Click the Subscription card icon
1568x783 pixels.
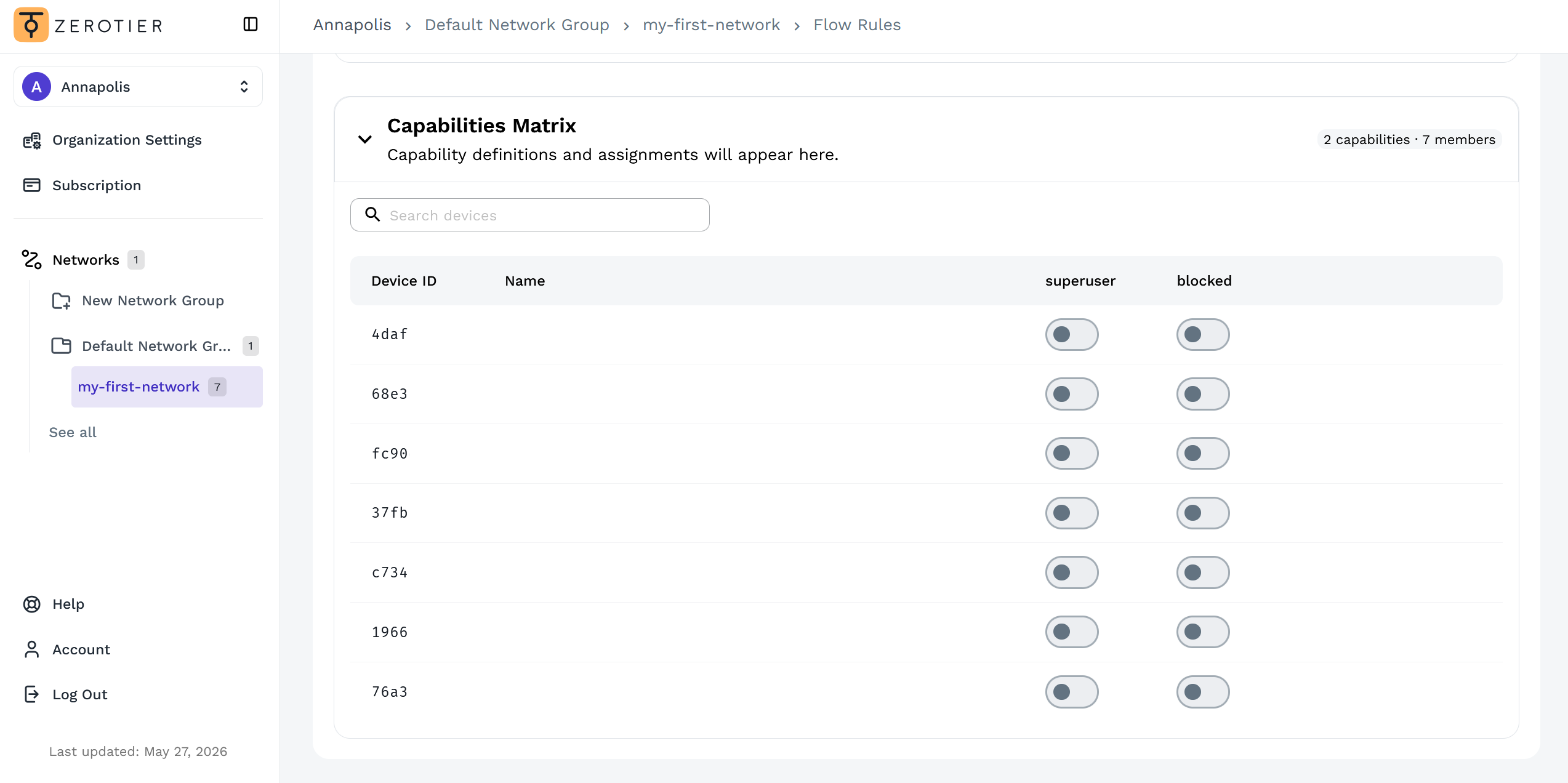(x=32, y=185)
